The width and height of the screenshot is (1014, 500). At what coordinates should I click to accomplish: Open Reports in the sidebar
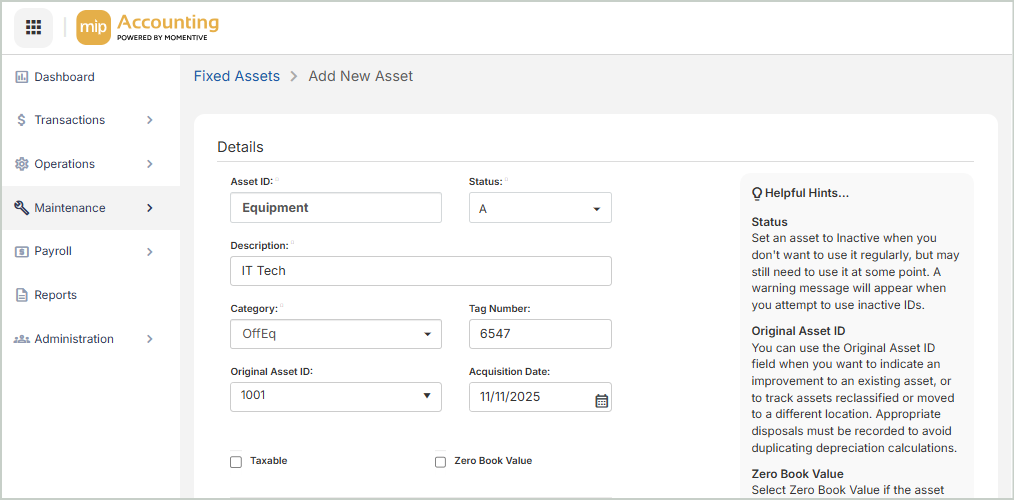pos(55,295)
